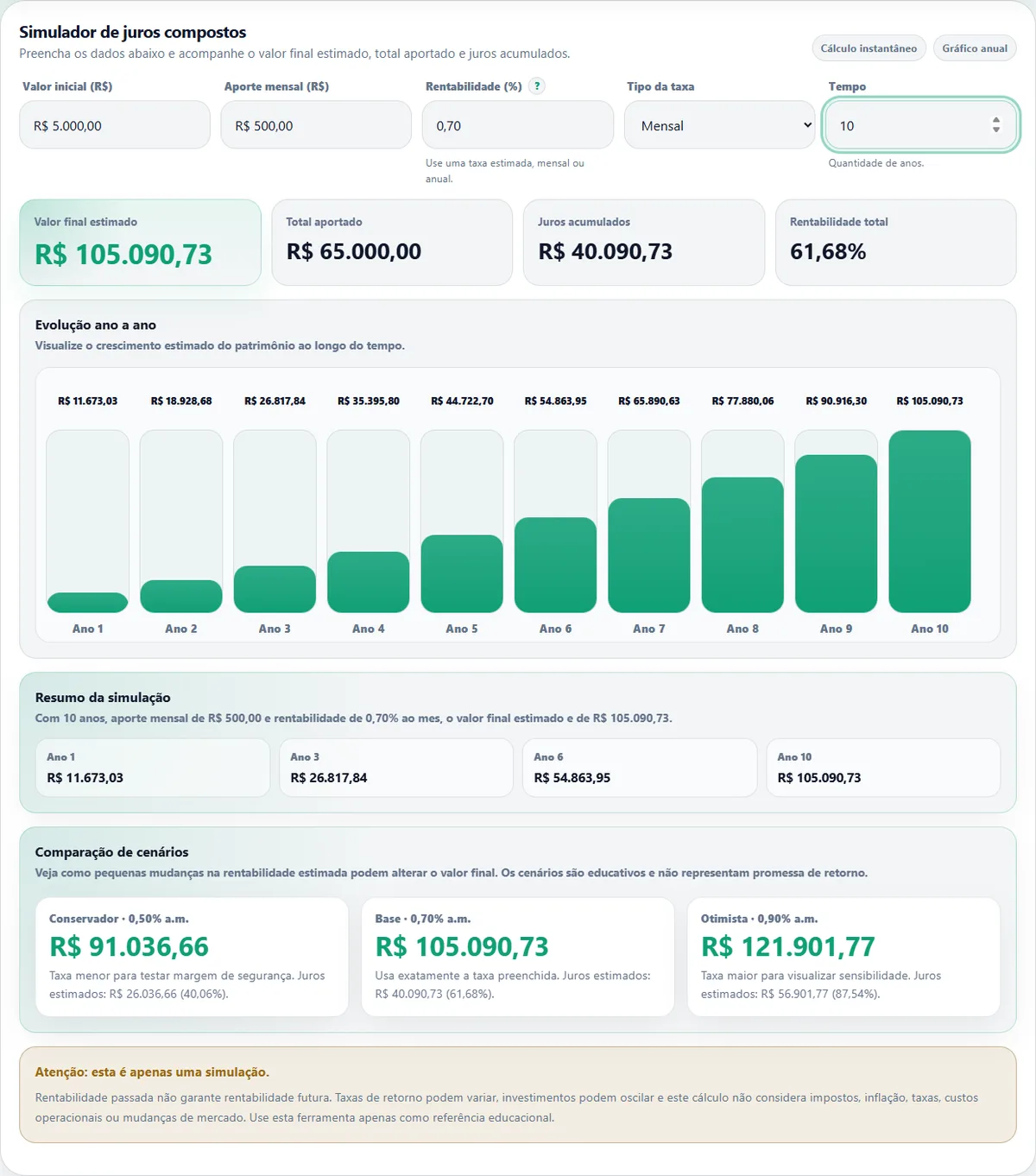Select the Ano 3 summary card
The image size is (1036, 1176).
396,768
